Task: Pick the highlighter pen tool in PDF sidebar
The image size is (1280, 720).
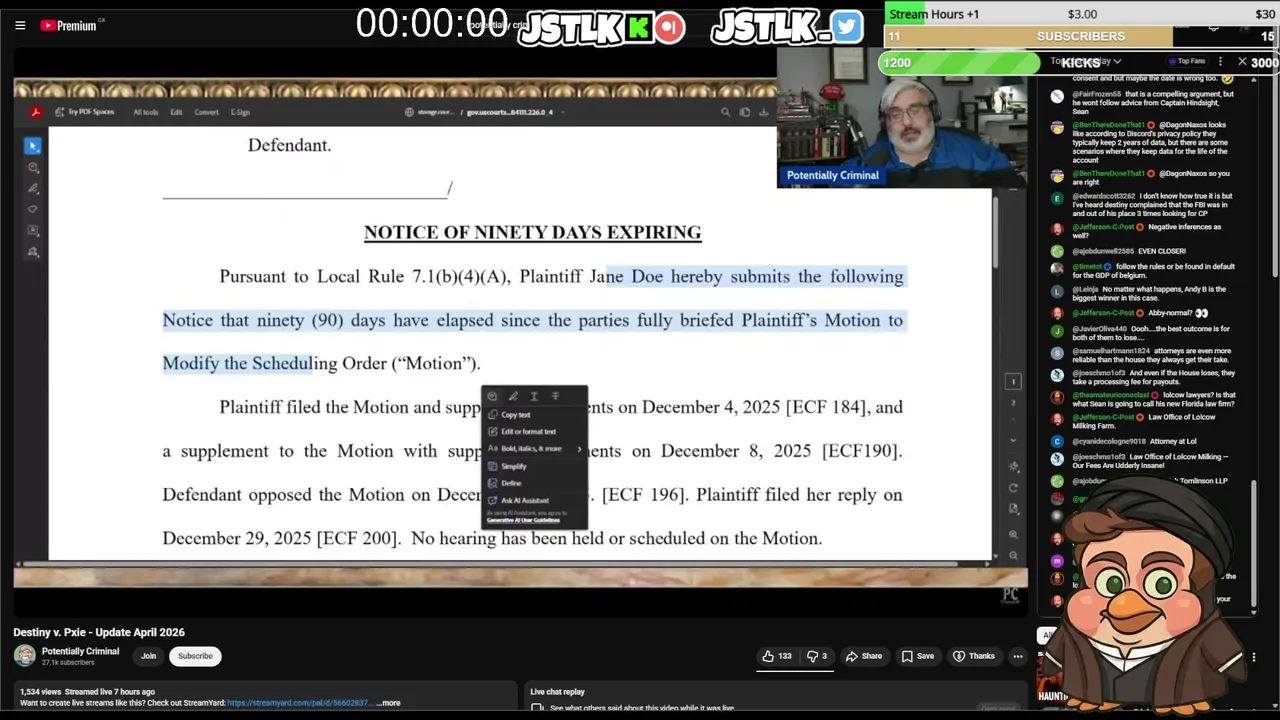Action: click(x=33, y=188)
